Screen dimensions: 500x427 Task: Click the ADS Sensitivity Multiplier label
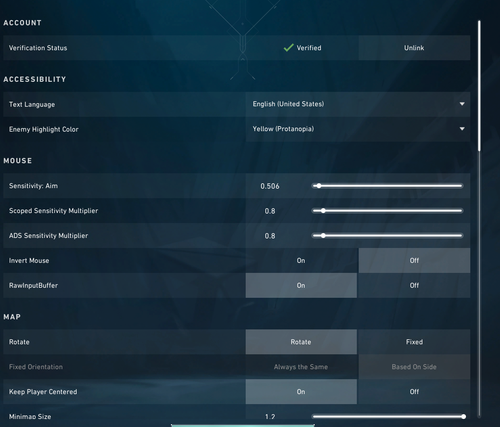(48, 236)
